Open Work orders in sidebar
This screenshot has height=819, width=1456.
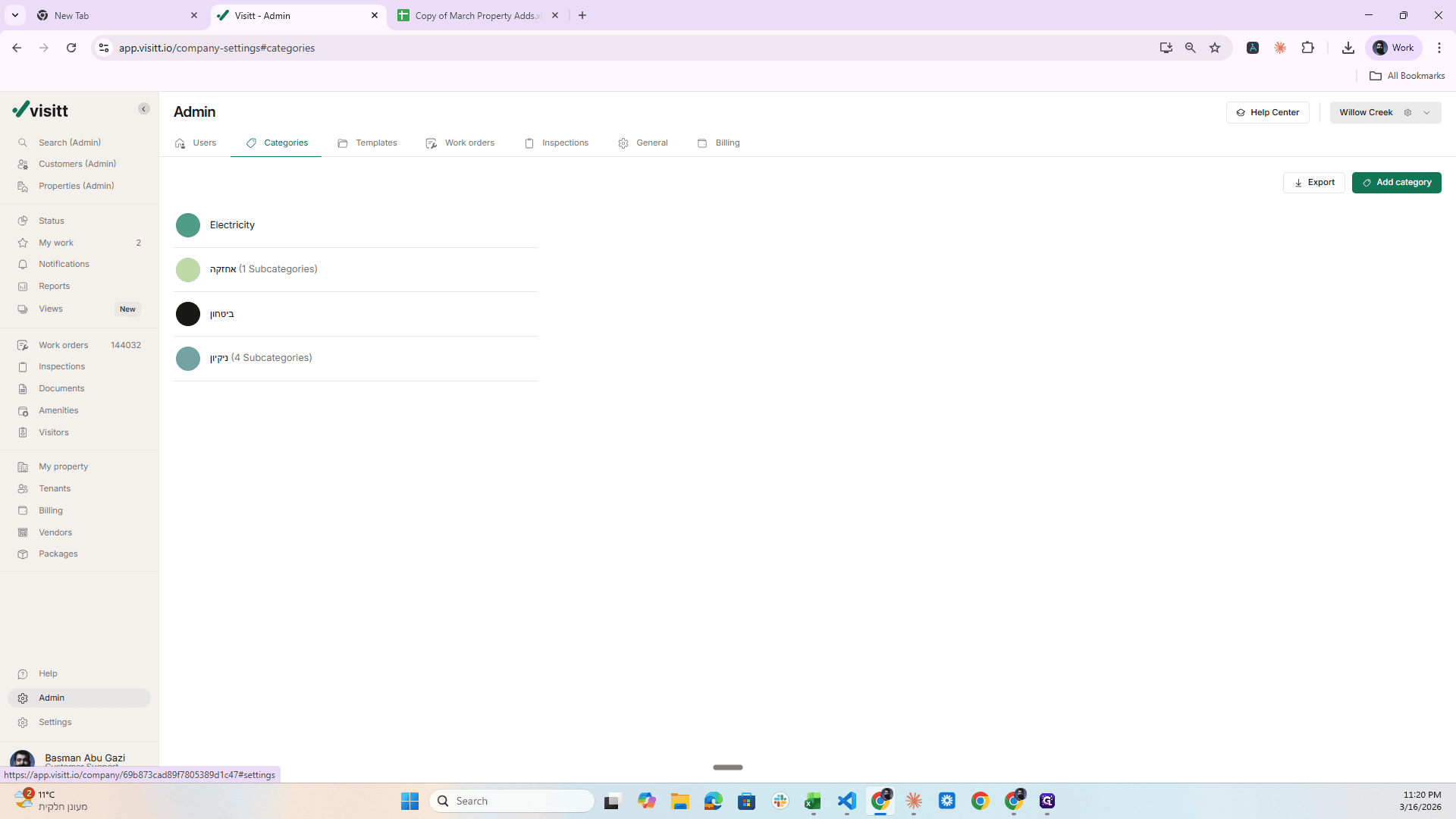[64, 345]
